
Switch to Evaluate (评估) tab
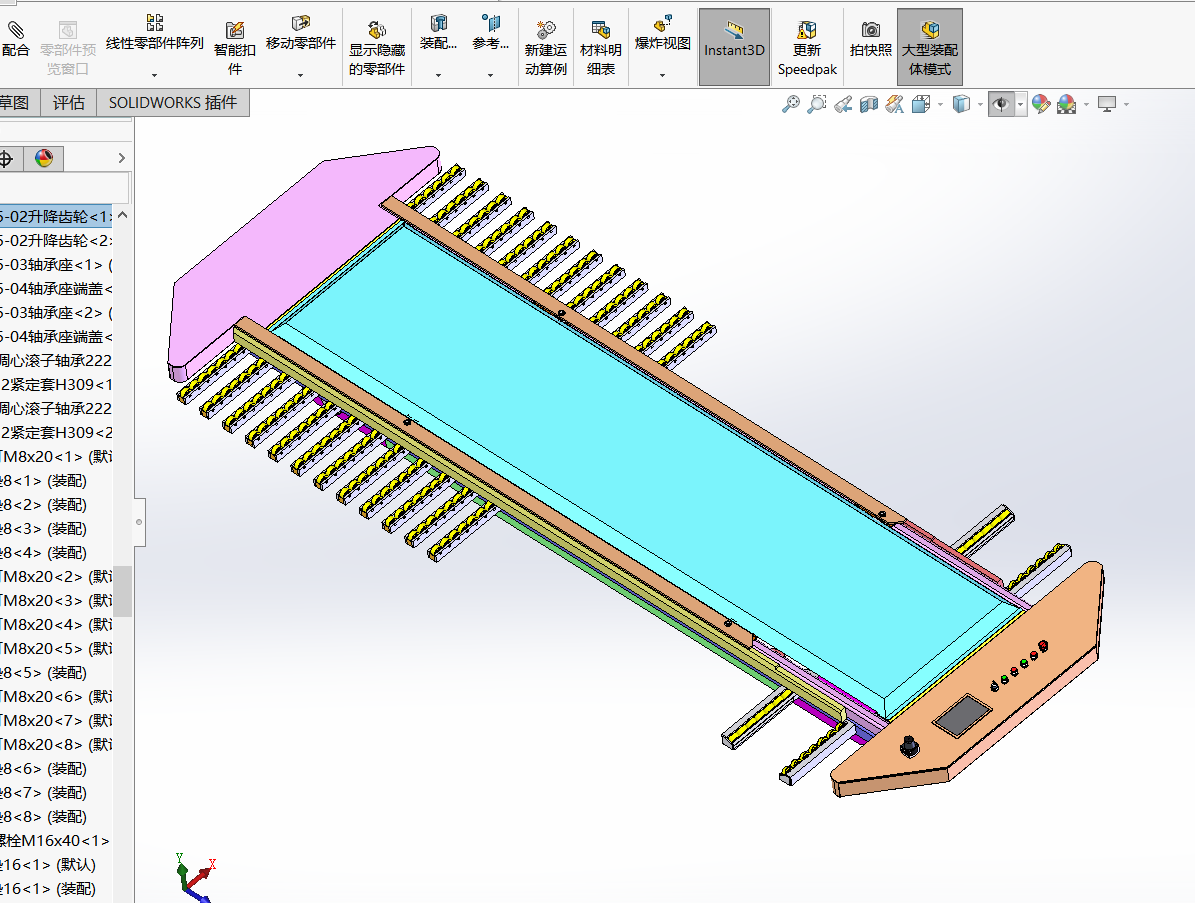(x=69, y=103)
